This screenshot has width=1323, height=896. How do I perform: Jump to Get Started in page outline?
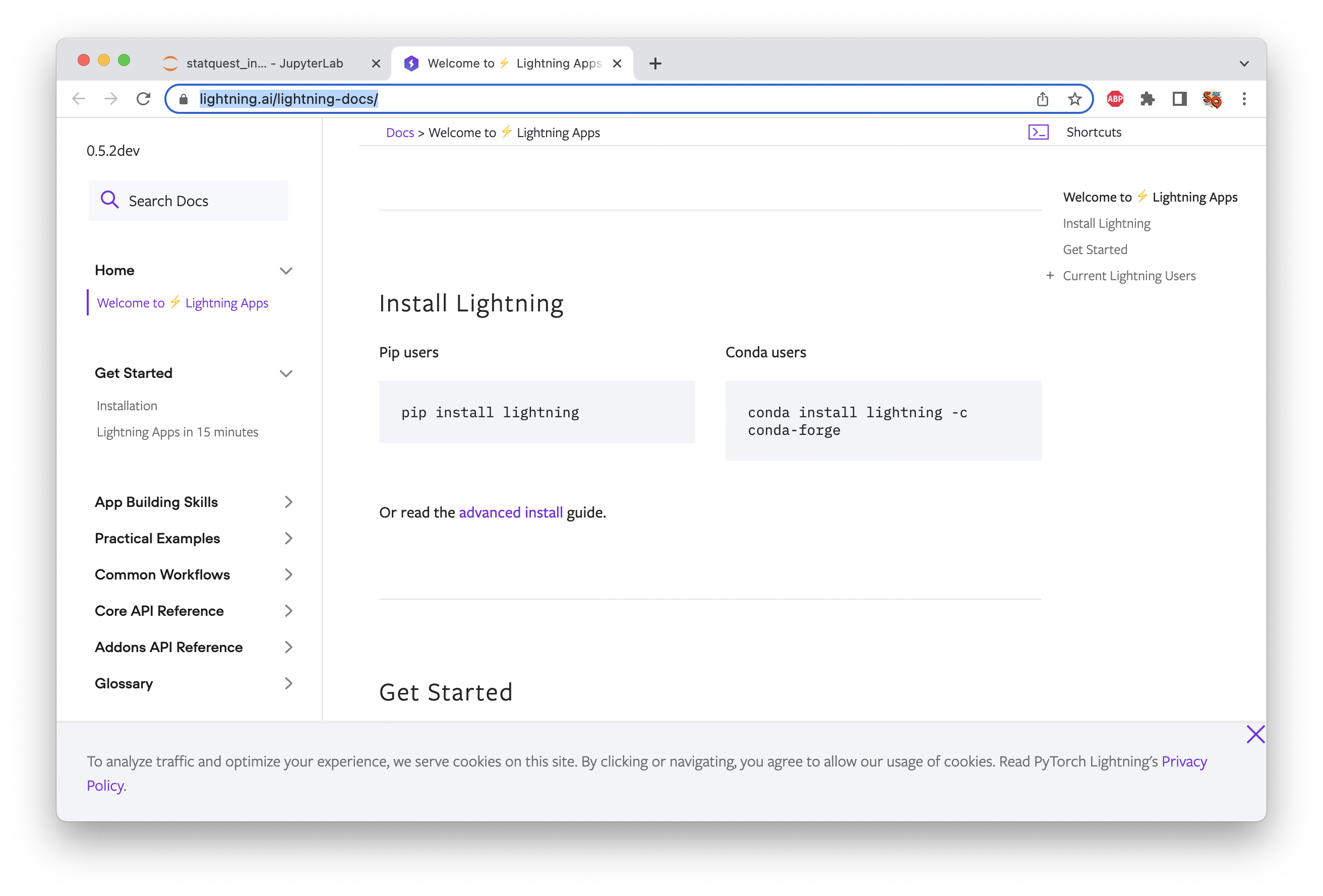[1095, 249]
